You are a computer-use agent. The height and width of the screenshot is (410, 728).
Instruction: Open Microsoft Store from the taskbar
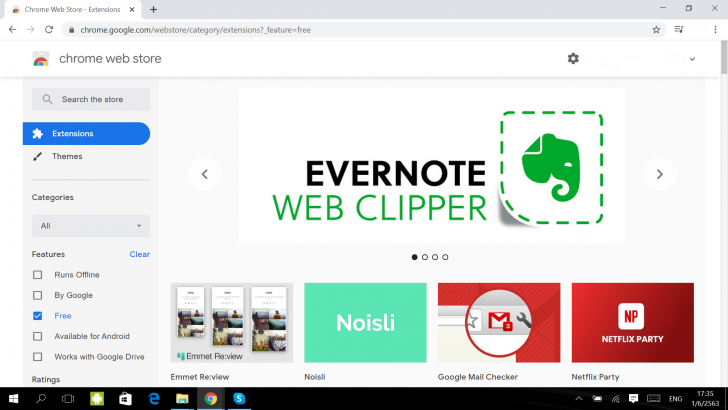125,399
